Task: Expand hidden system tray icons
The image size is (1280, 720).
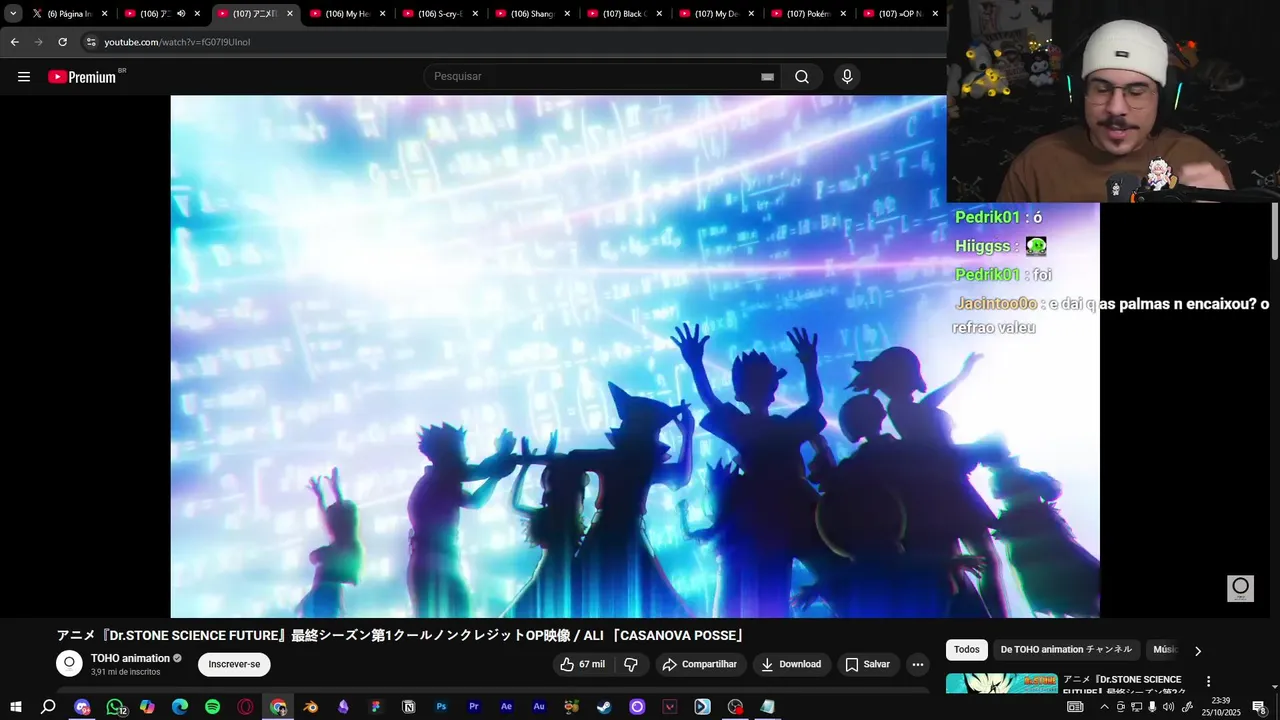Action: [x=1104, y=707]
